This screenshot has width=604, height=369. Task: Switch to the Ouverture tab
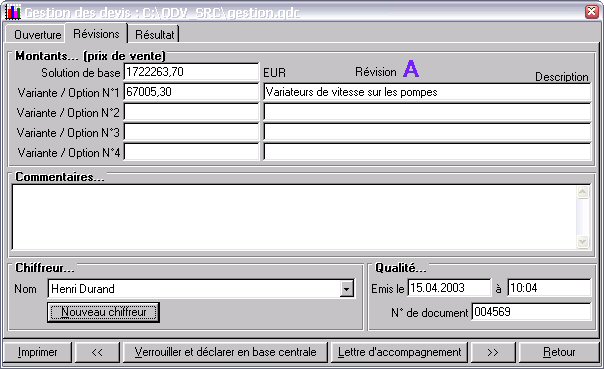pyautogui.click(x=37, y=35)
